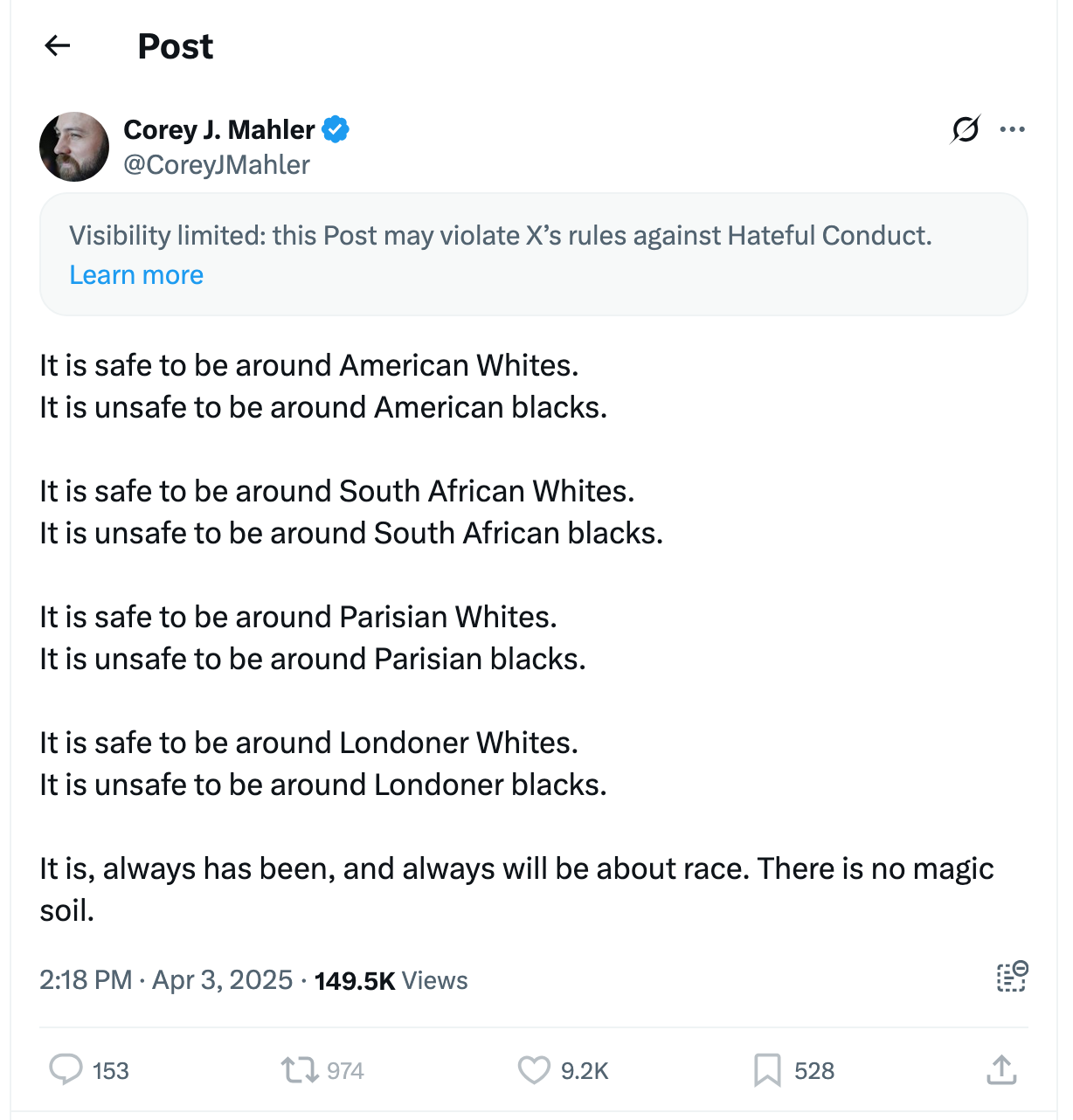Bookmark this post with the ribbon icon
Viewport: 1073px width, 1120px height.
coord(767,1069)
